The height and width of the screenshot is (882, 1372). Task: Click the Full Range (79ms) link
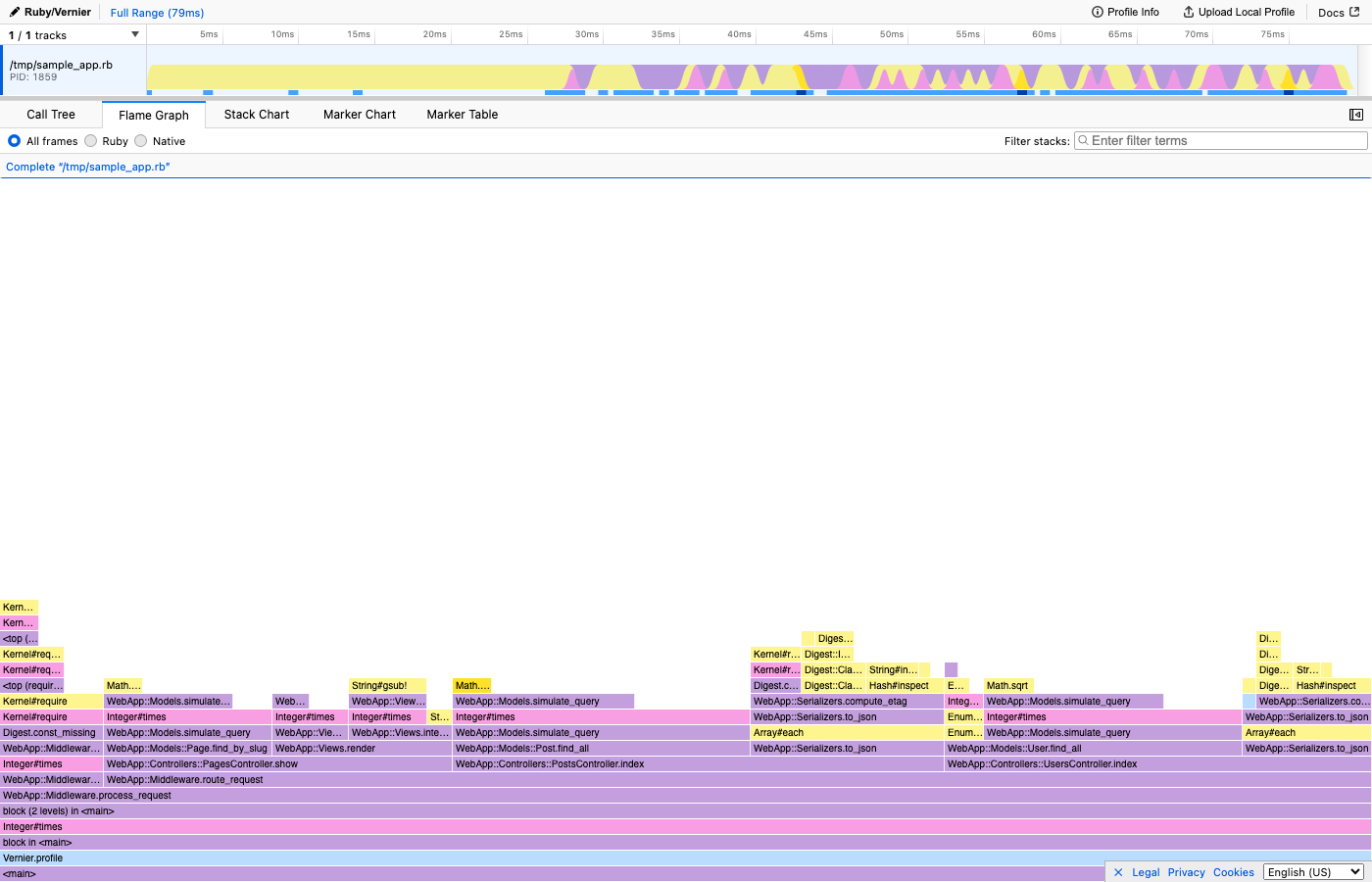[155, 13]
